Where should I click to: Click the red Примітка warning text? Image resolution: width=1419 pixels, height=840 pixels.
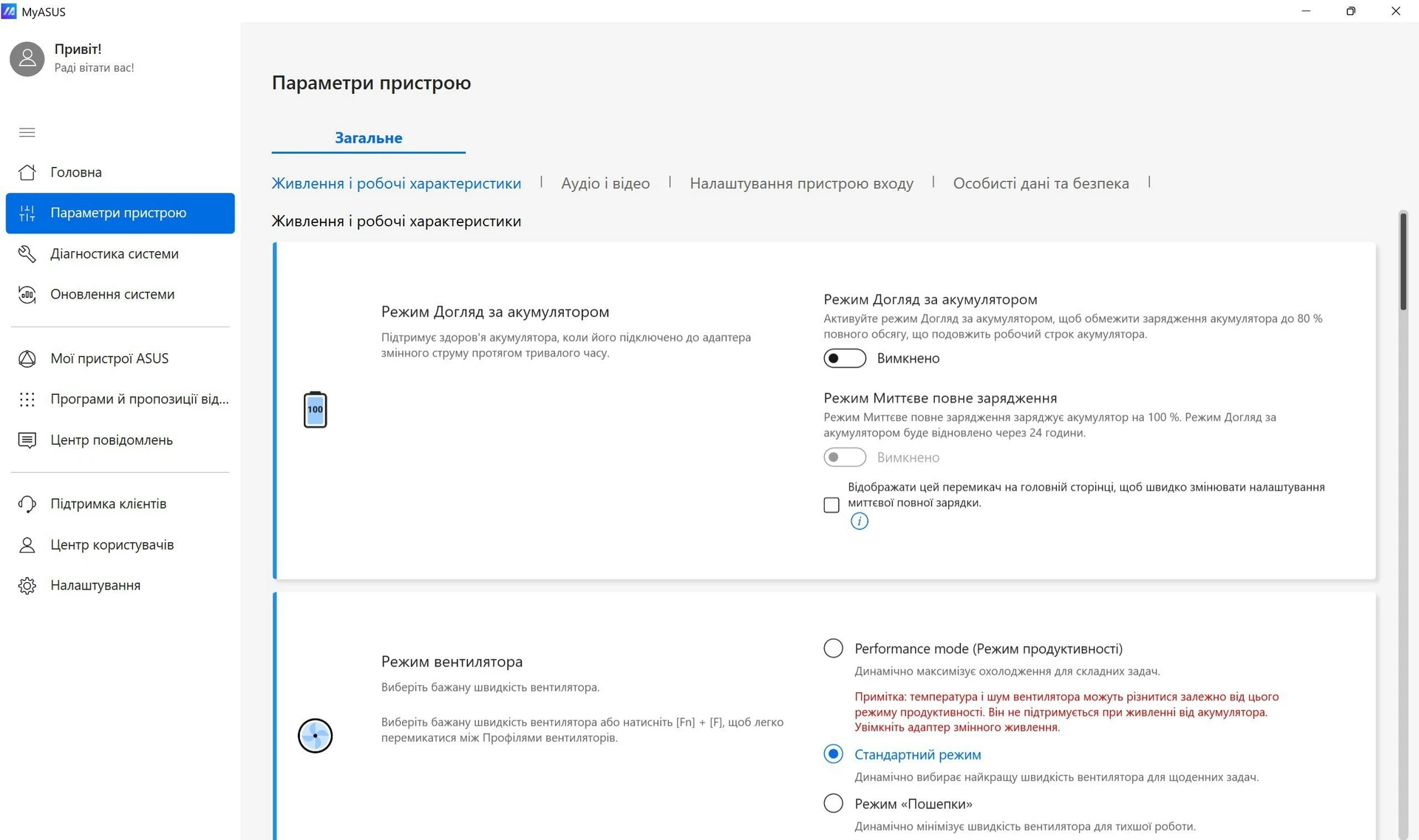click(1066, 712)
